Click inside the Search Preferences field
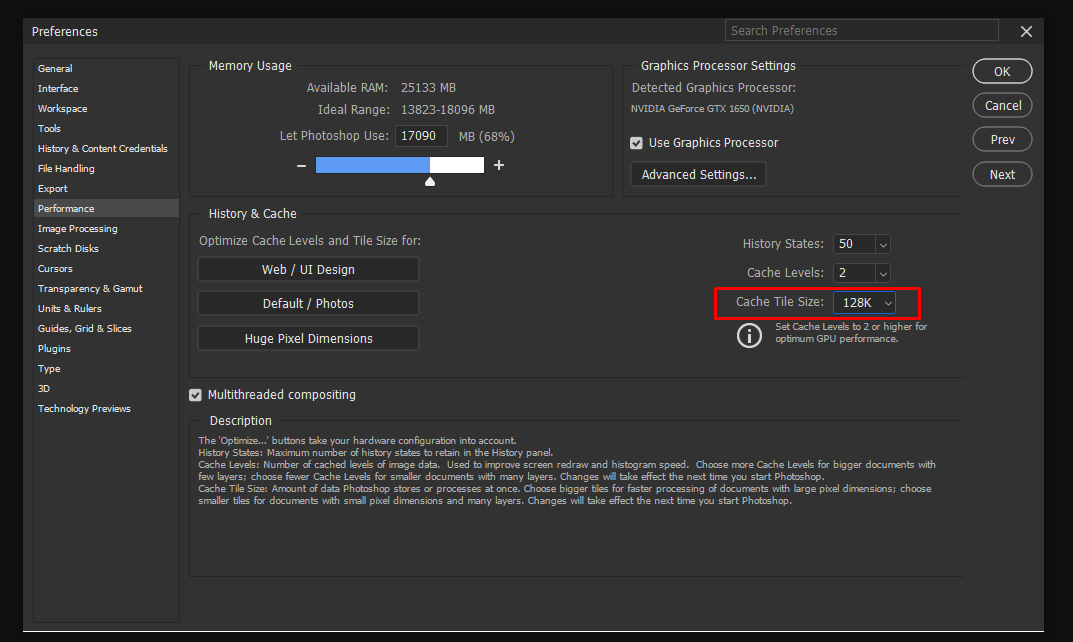This screenshot has height=642, width=1073. pyautogui.click(x=861, y=30)
